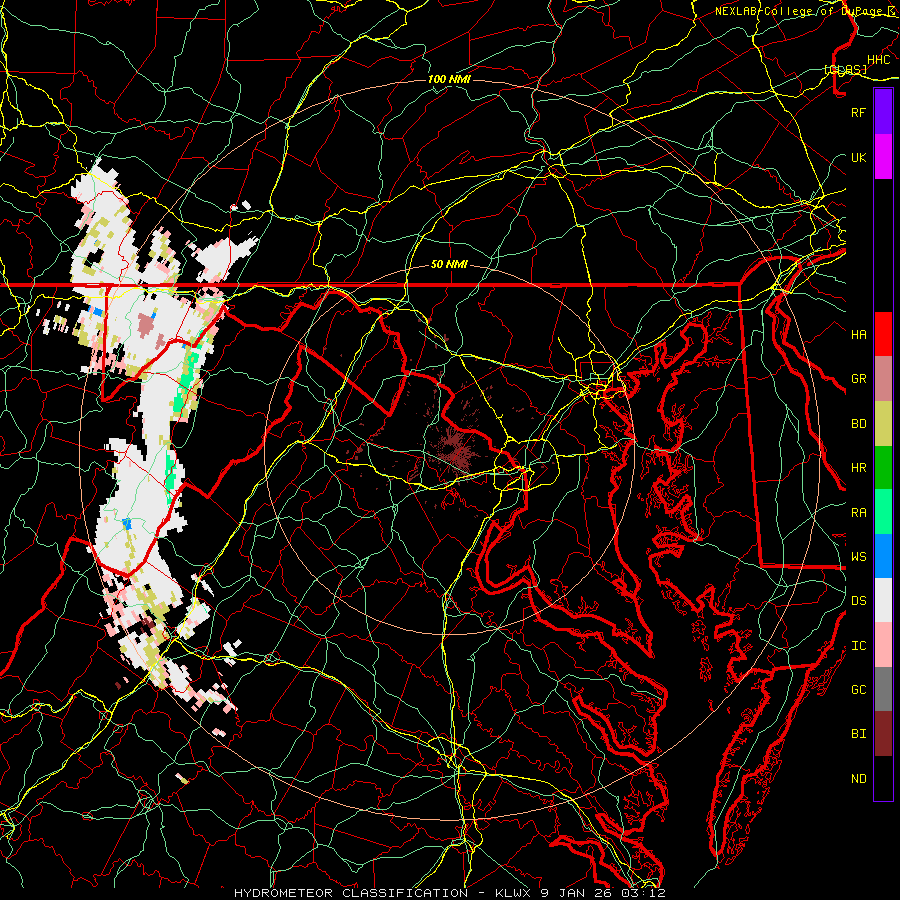
Task: Select the 'GR' legend label
Action: pyautogui.click(x=858, y=379)
